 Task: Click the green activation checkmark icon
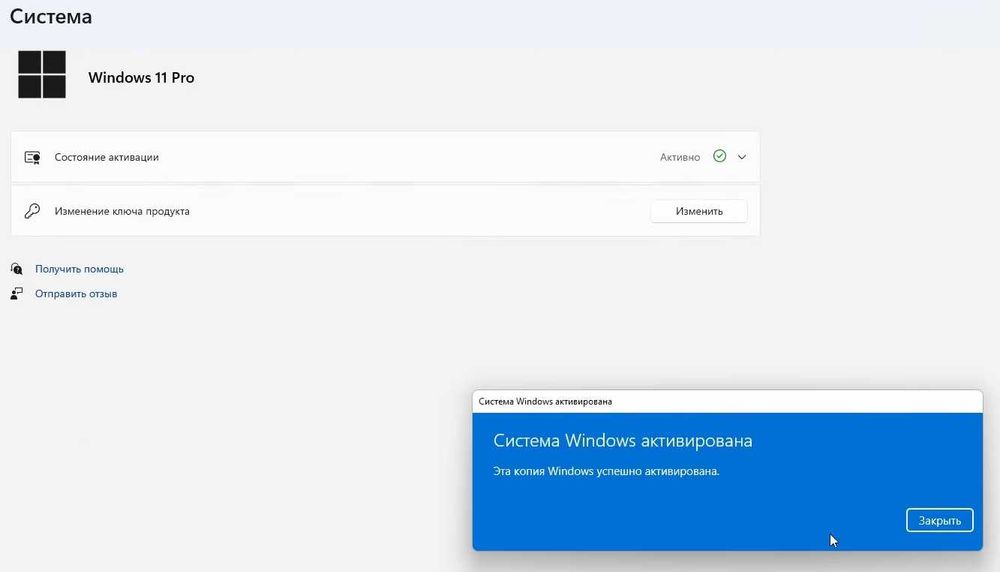(x=719, y=156)
